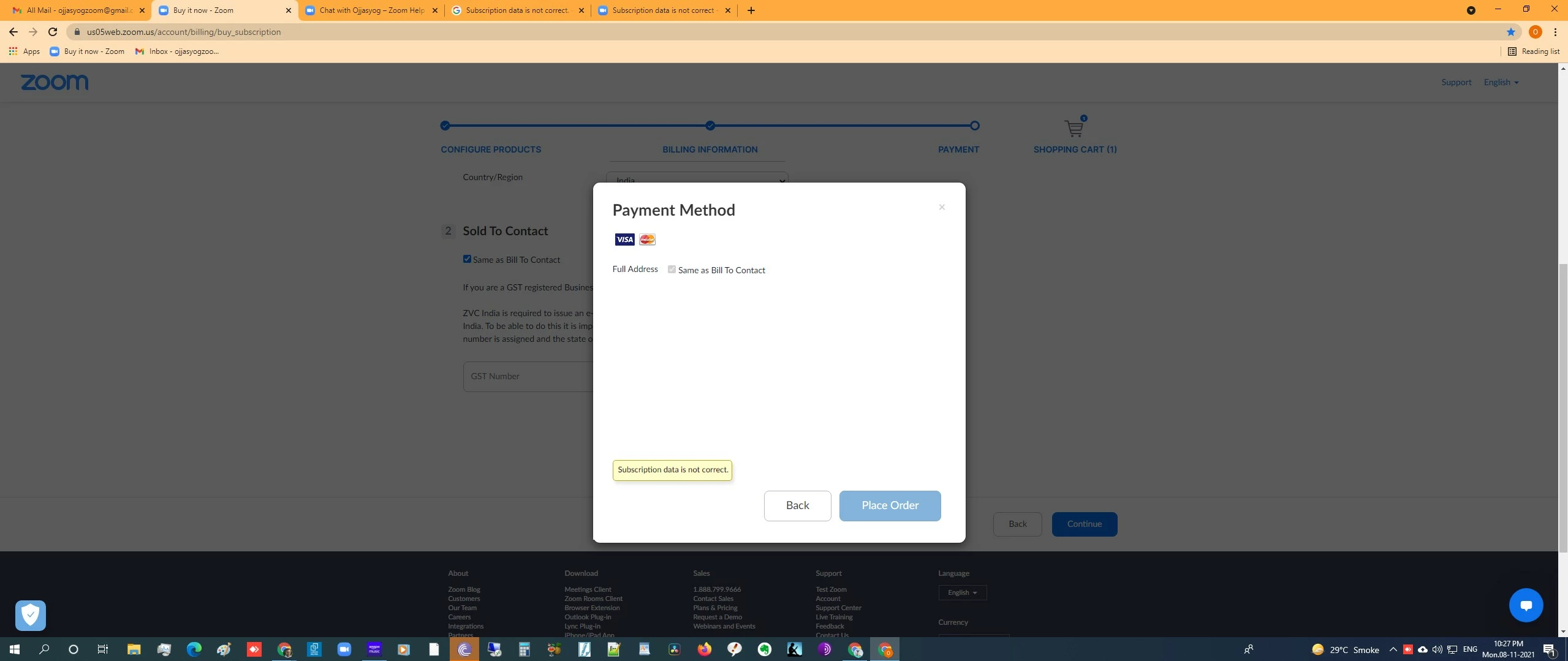
Task: Open the Reading list
Action: pos(1533,51)
